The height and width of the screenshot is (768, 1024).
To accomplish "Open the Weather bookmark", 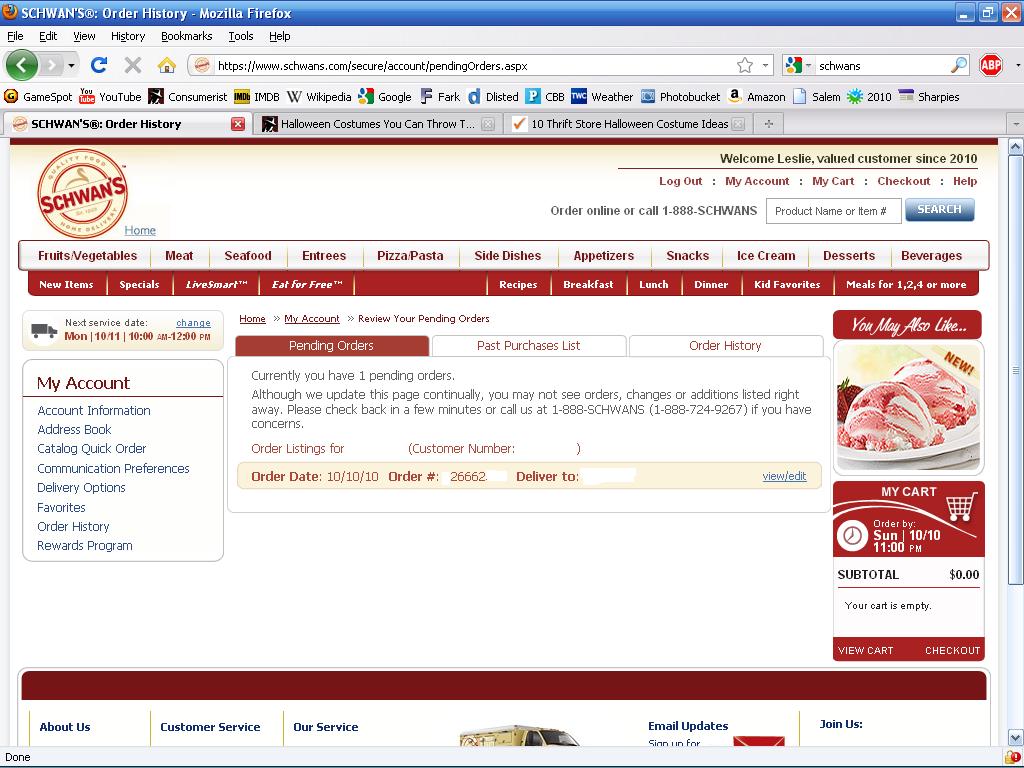I will point(602,97).
